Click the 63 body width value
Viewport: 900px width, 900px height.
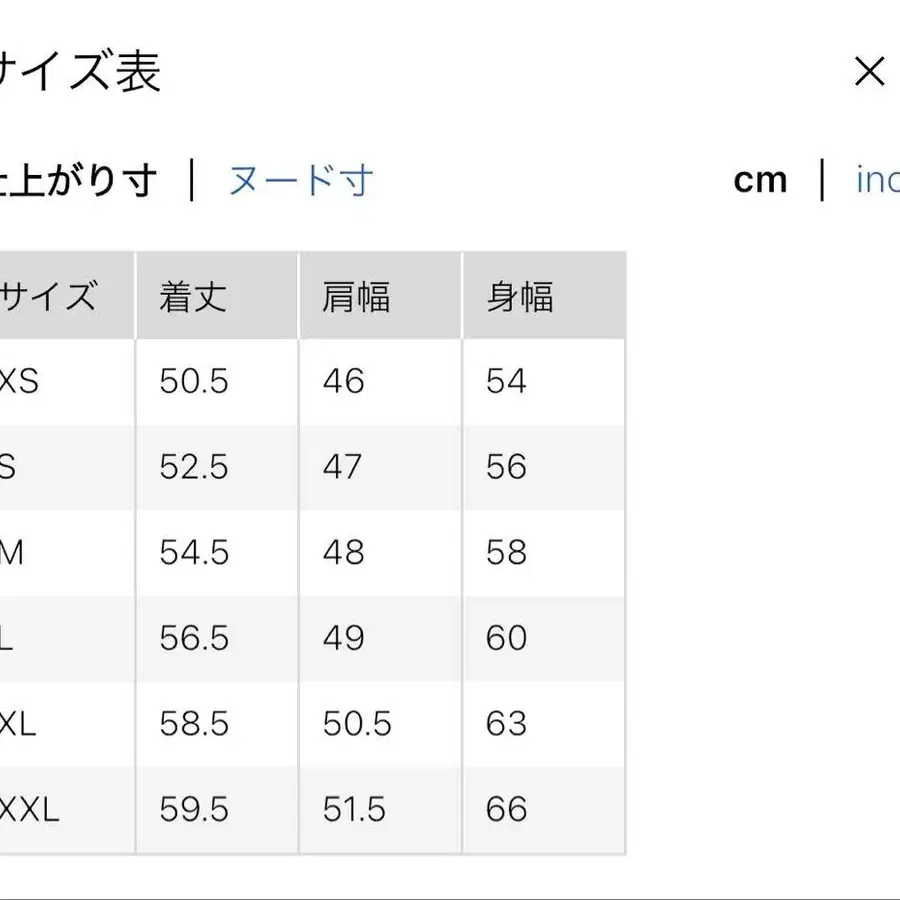point(506,723)
